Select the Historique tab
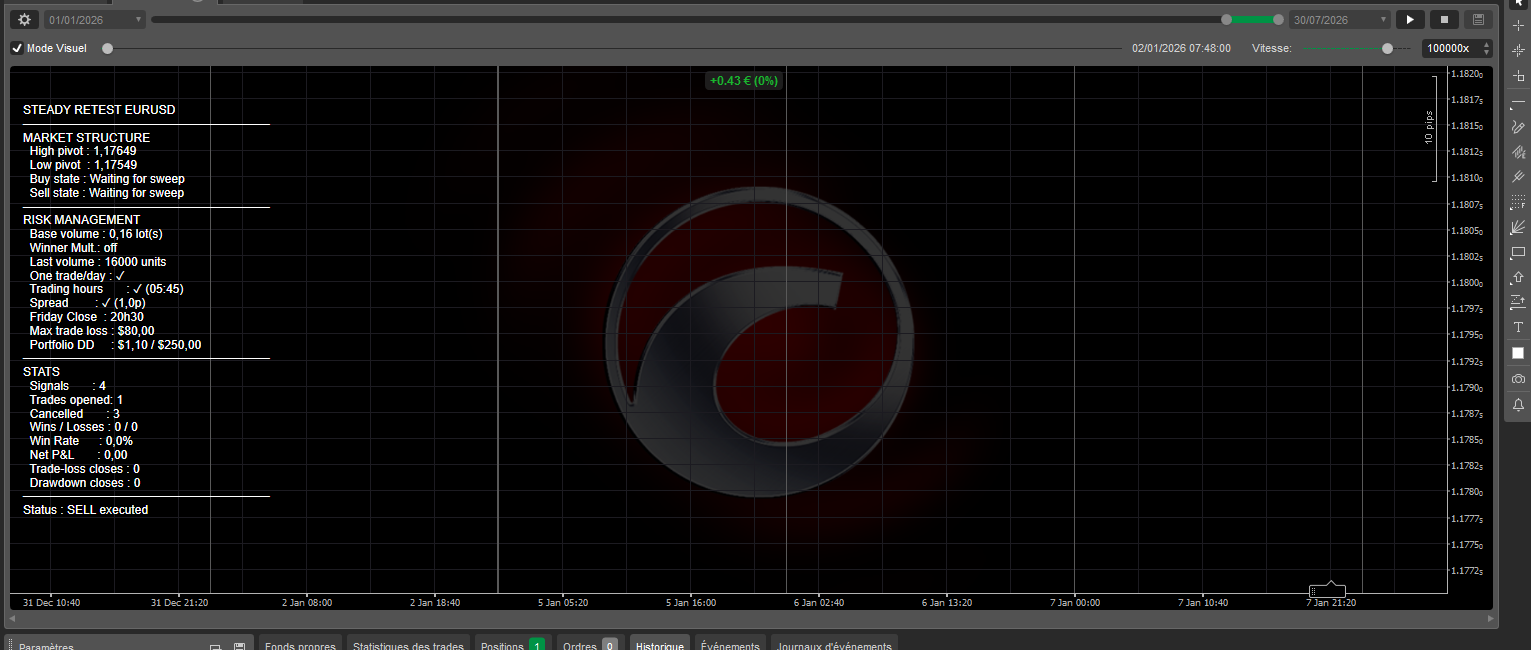The width and height of the screenshot is (1531, 650). (x=660, y=645)
